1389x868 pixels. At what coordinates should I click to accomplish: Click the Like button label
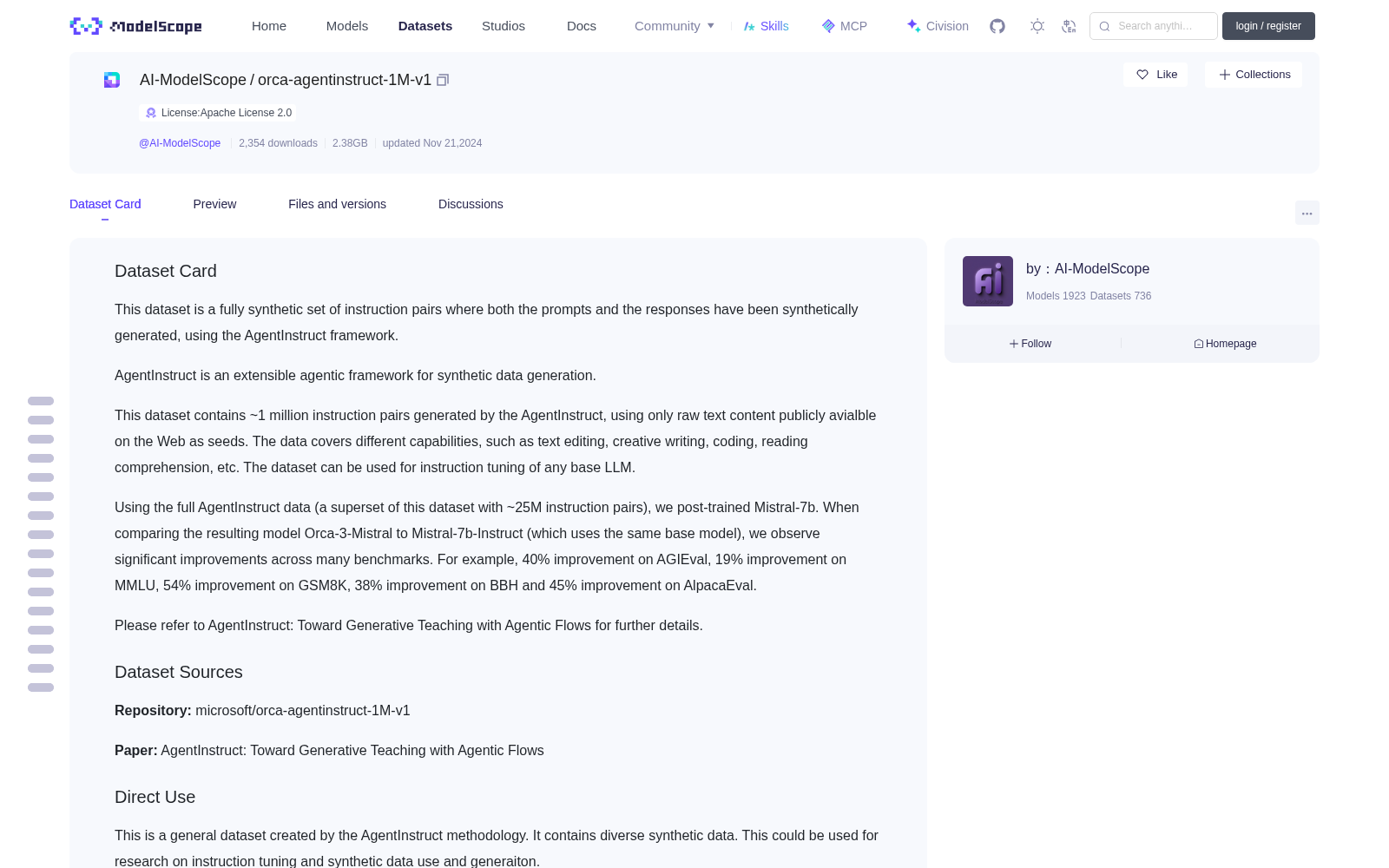click(x=1167, y=75)
